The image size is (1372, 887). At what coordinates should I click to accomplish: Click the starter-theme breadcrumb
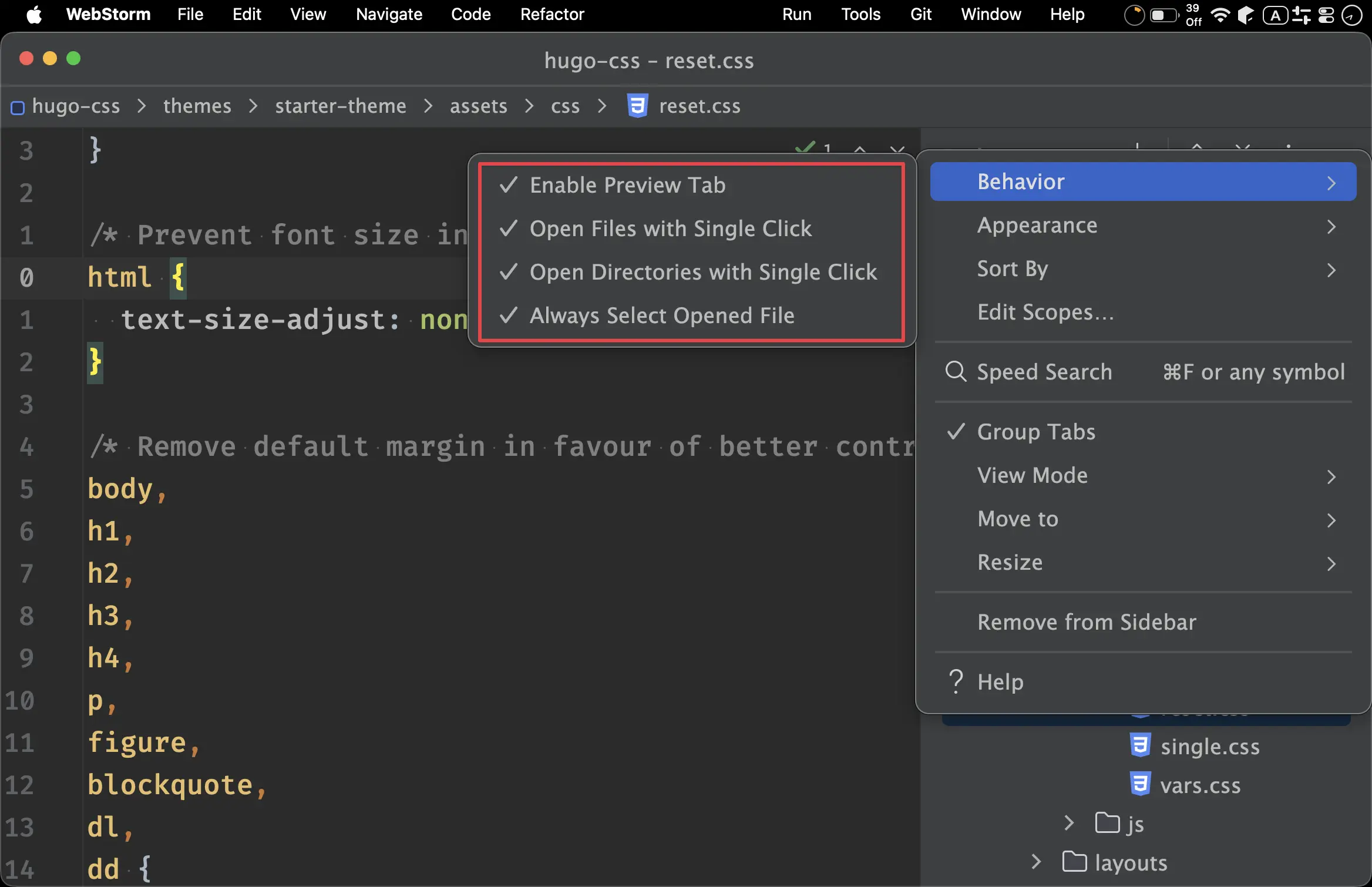[340, 106]
